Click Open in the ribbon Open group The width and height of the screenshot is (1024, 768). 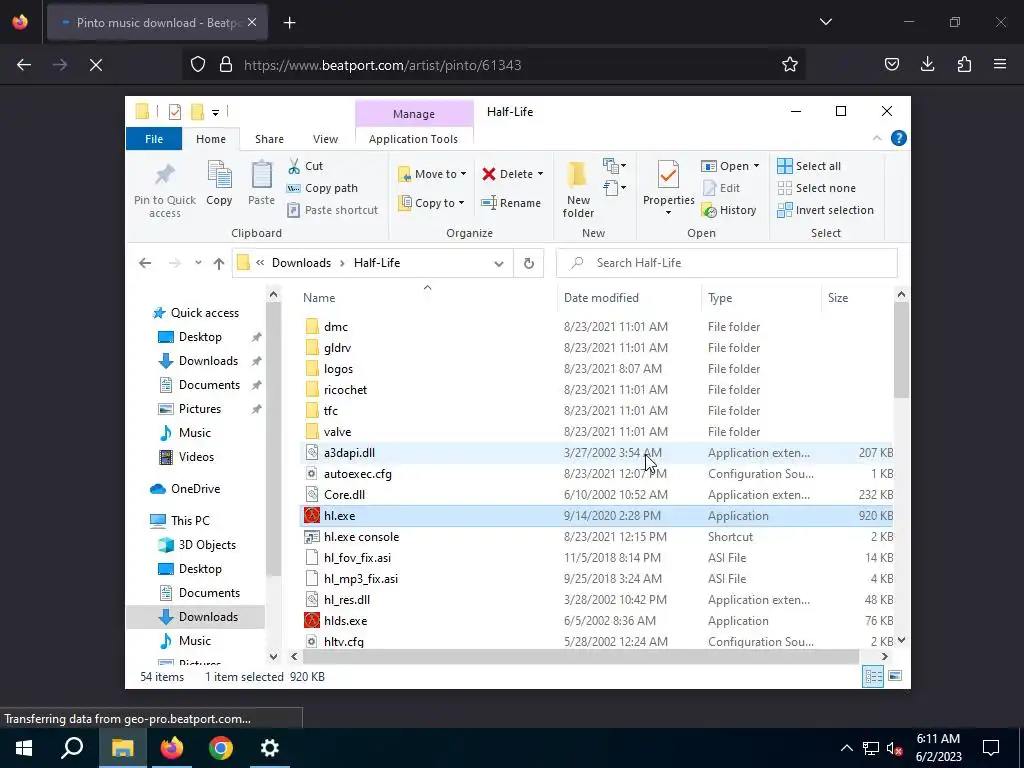click(x=725, y=166)
